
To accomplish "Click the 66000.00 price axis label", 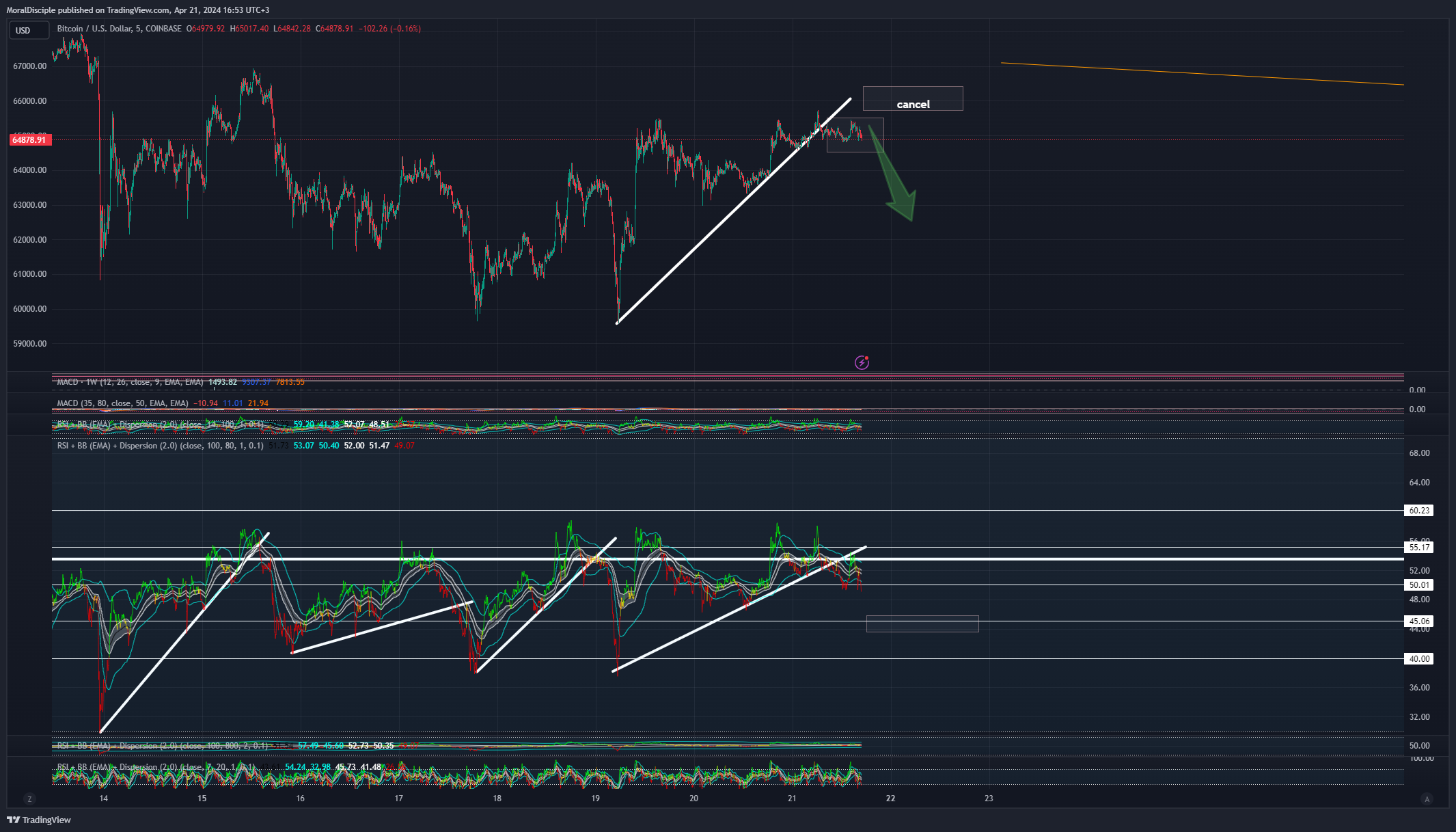I will pos(30,101).
